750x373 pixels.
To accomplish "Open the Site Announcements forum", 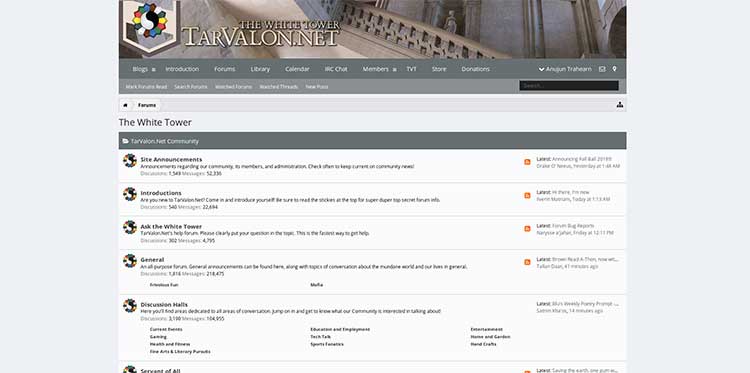I will (171, 159).
